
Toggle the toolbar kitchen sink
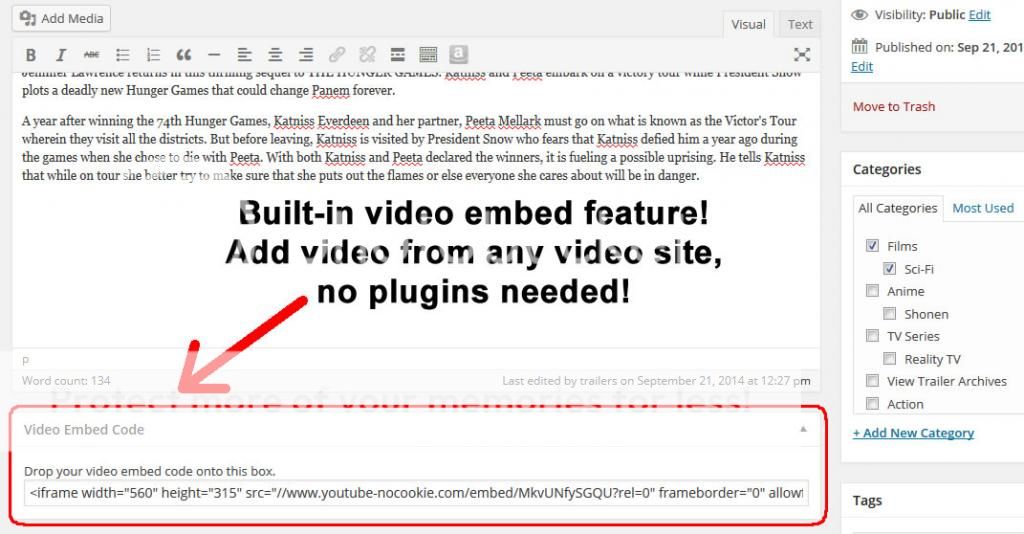[x=428, y=55]
